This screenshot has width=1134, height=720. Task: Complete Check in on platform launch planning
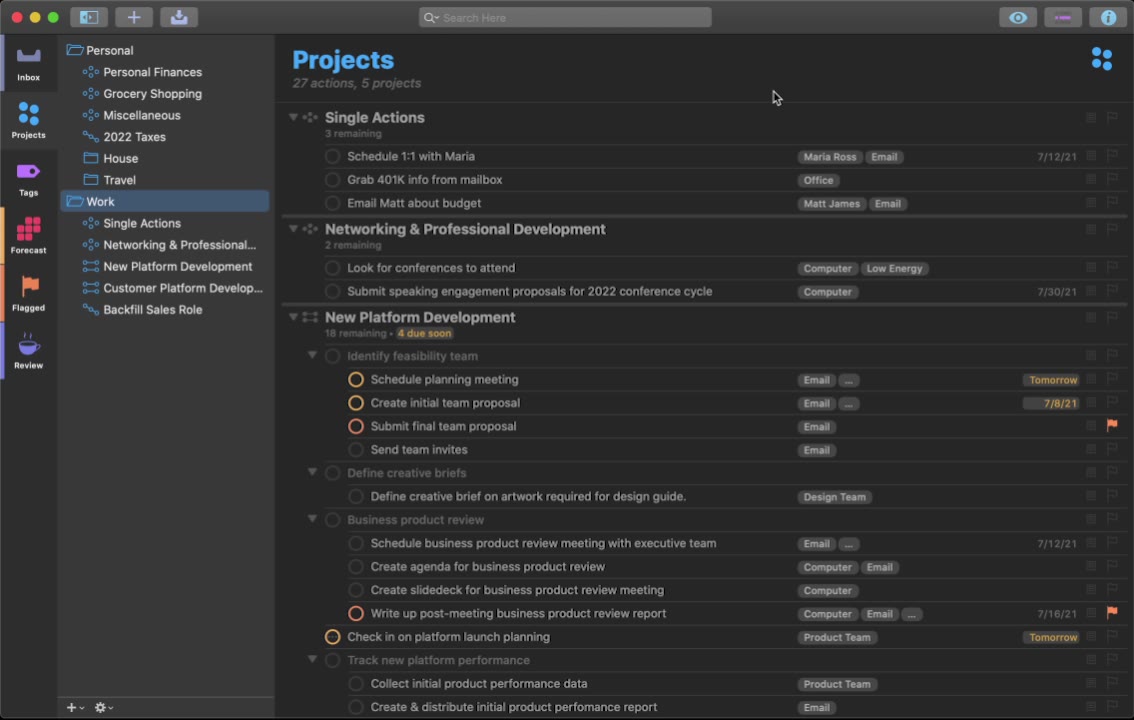point(332,637)
